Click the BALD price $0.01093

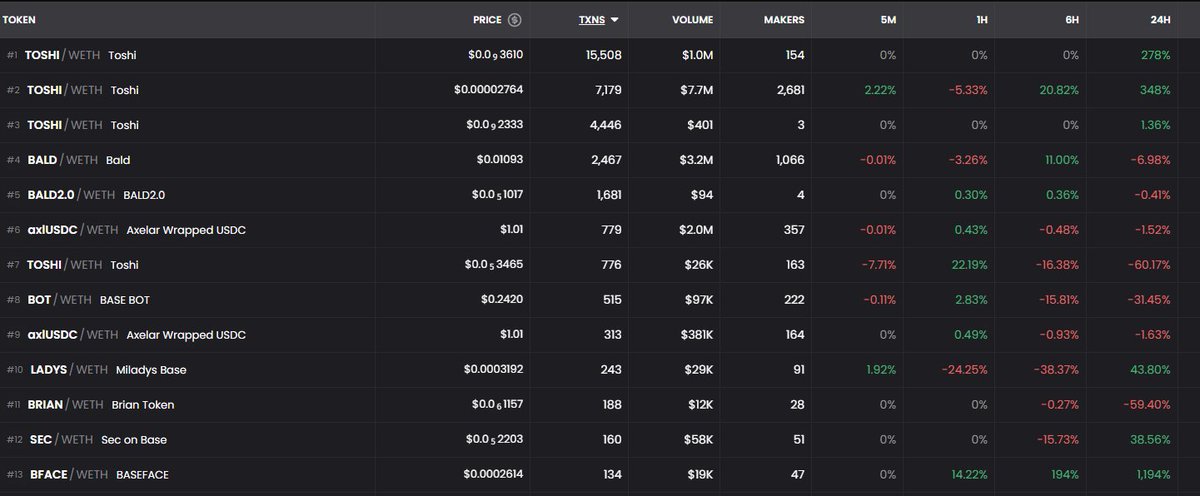[x=500, y=160]
